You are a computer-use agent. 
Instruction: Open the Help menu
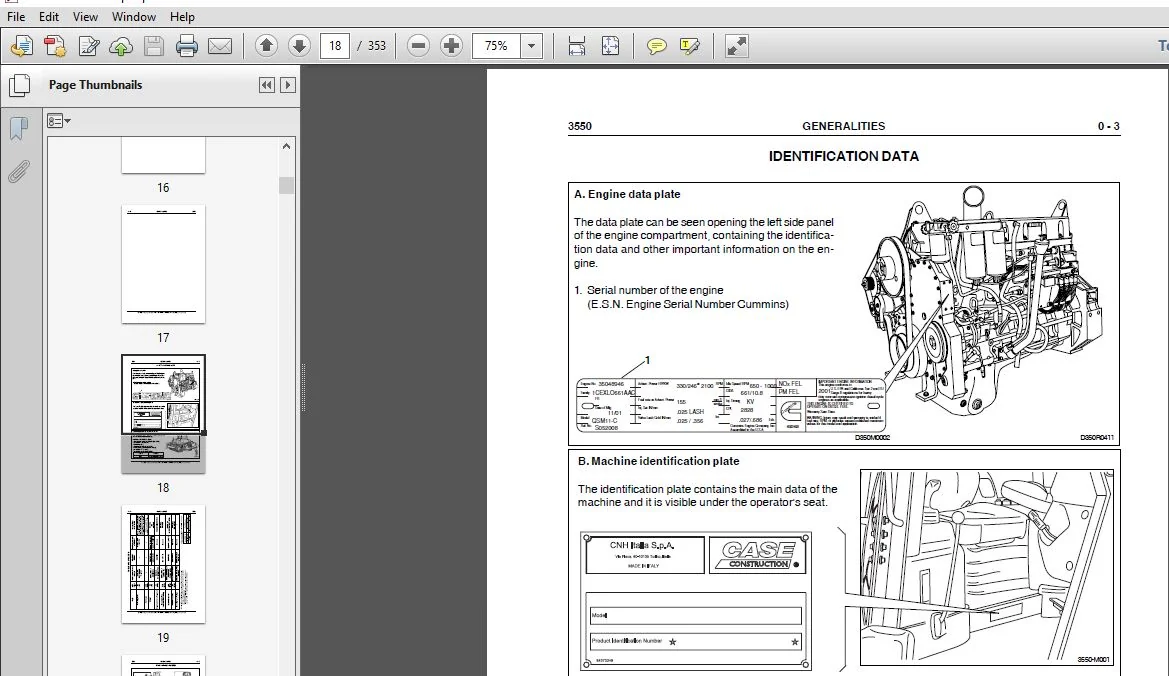pos(182,16)
